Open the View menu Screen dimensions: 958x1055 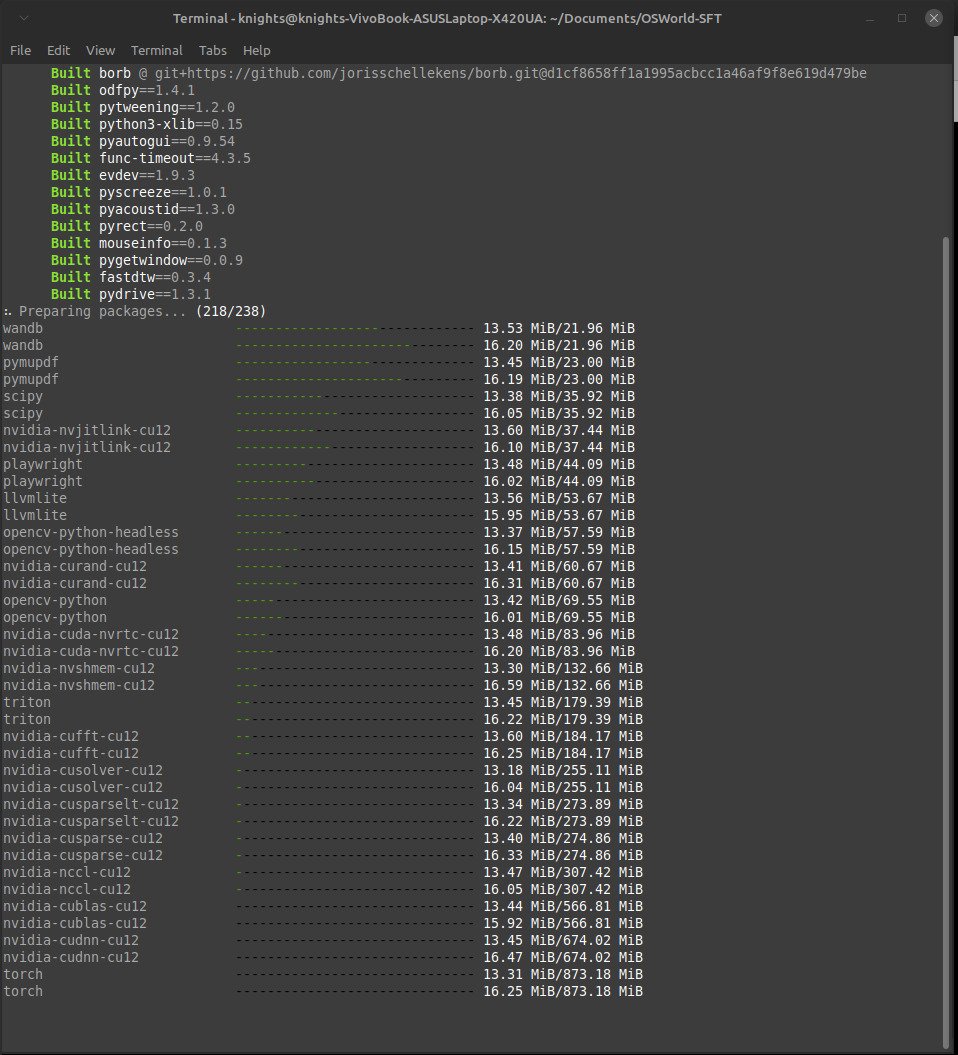click(x=100, y=50)
